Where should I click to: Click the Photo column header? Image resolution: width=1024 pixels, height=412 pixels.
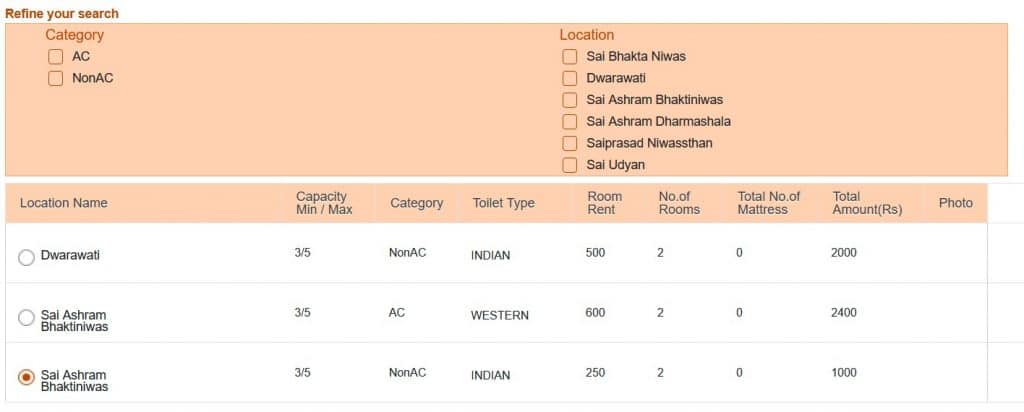pos(955,203)
